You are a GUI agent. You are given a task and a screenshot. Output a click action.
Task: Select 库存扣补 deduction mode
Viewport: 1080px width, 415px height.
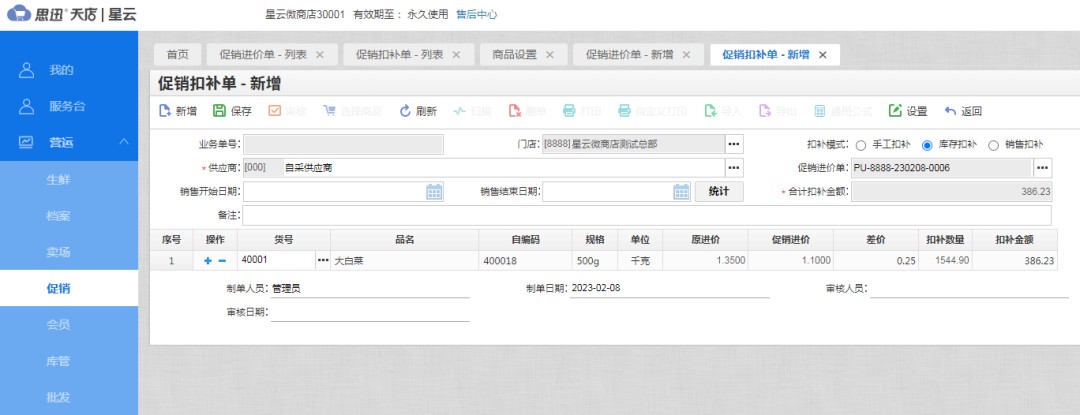tap(926, 145)
